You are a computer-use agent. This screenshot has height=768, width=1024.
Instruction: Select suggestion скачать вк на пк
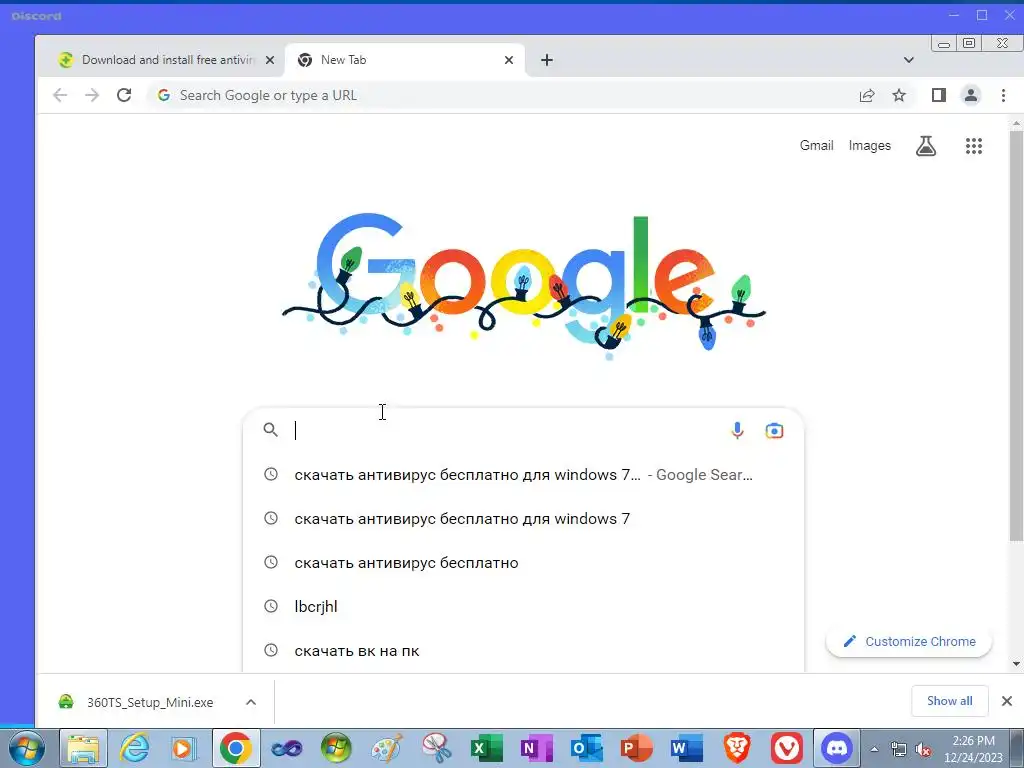(522, 650)
